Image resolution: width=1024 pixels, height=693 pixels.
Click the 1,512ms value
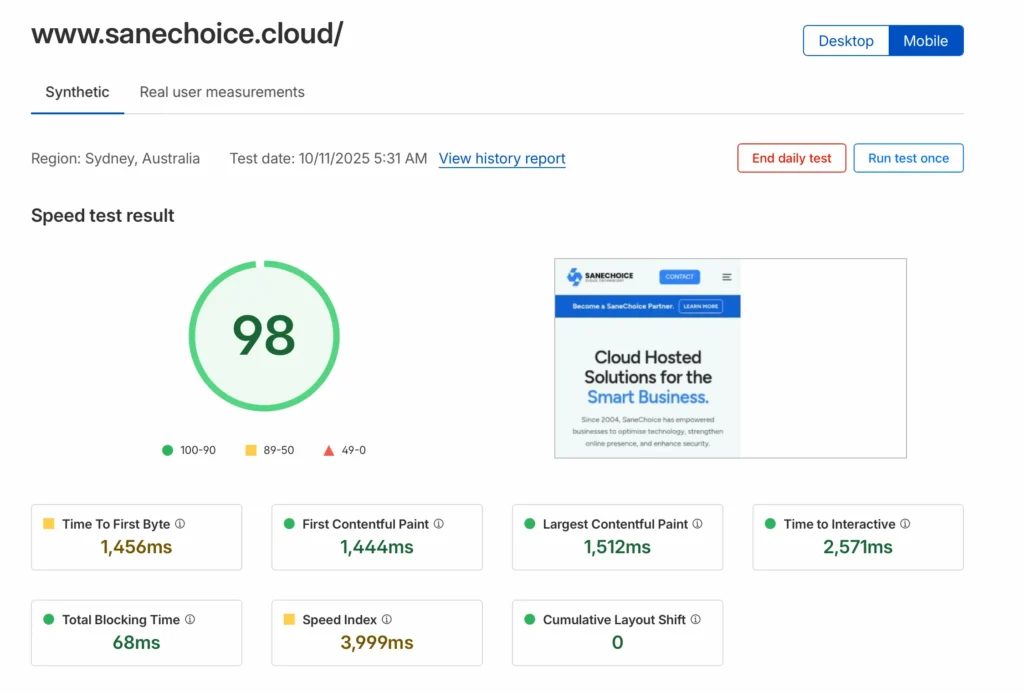(x=617, y=547)
